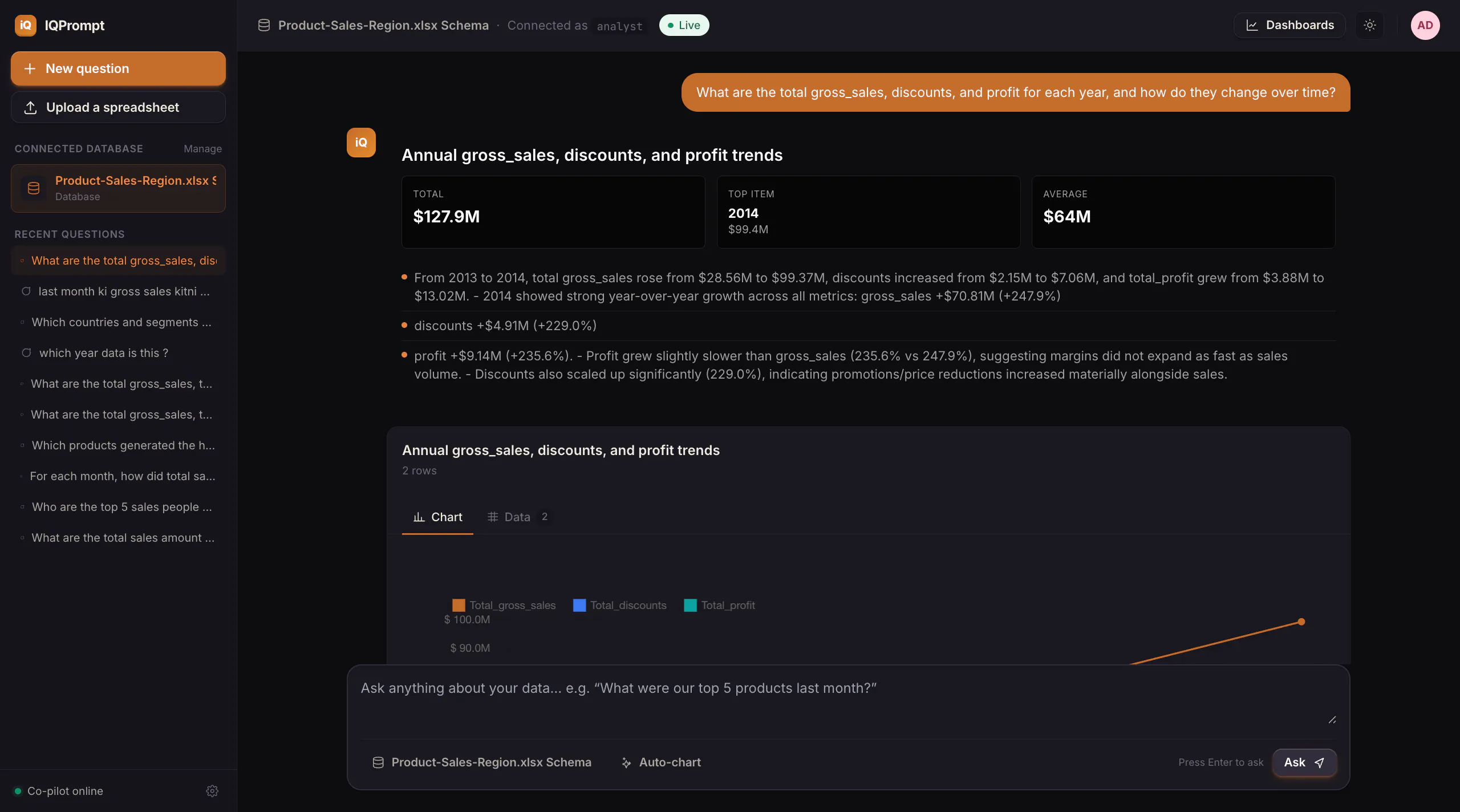The height and width of the screenshot is (812, 1460).
Task: Click the TOP ITEM 2014 summary card
Action: click(x=868, y=212)
